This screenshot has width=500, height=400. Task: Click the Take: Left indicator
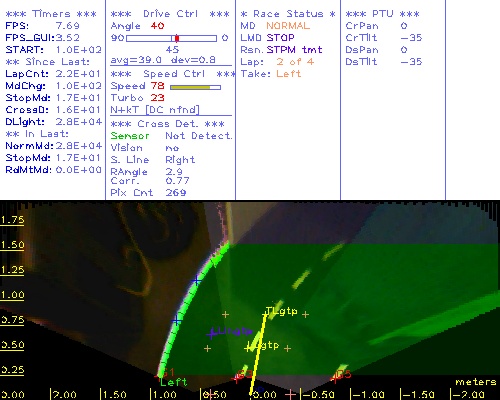tap(271, 74)
